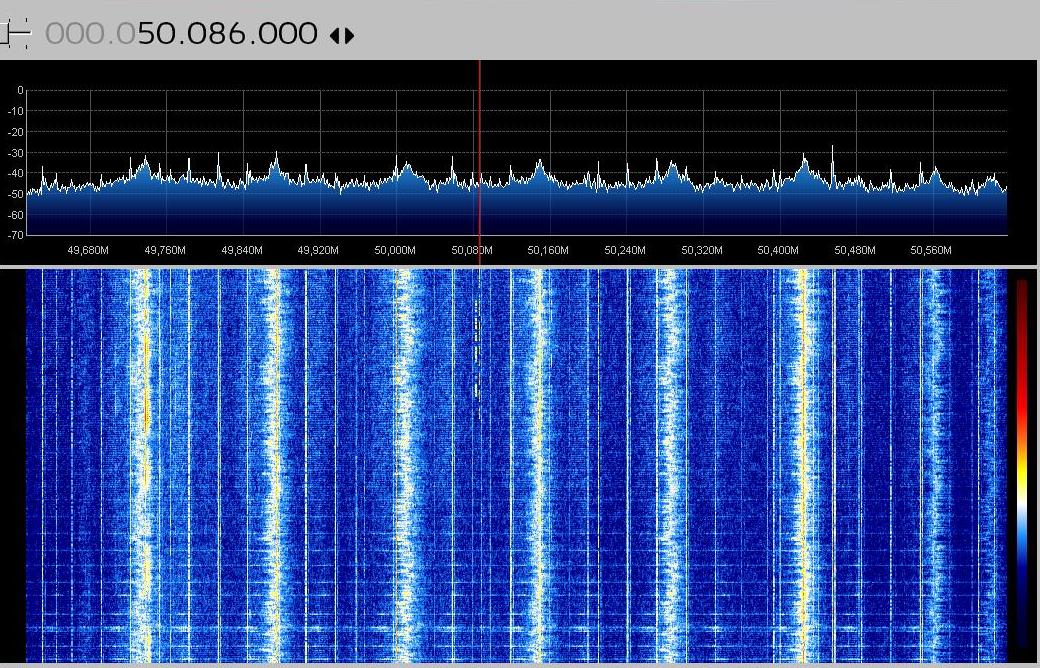Viewport: 1040px width, 668px height.
Task: Click the right tuning arrow beside frequency
Action: click(x=350, y=35)
